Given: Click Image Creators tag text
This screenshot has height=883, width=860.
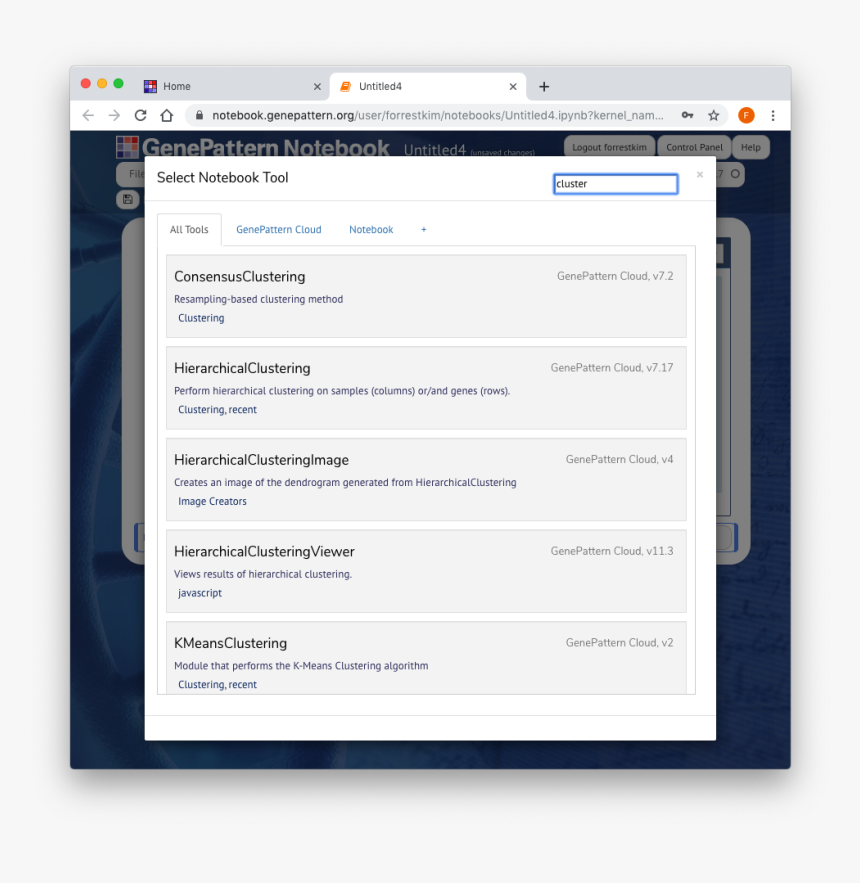Looking at the screenshot, I should click(212, 502).
